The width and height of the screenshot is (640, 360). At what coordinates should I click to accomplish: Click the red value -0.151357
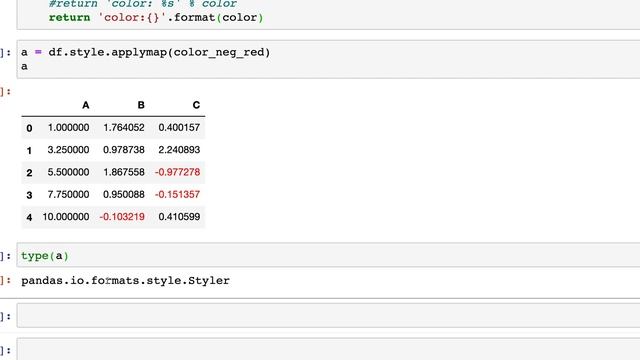tap(178, 194)
